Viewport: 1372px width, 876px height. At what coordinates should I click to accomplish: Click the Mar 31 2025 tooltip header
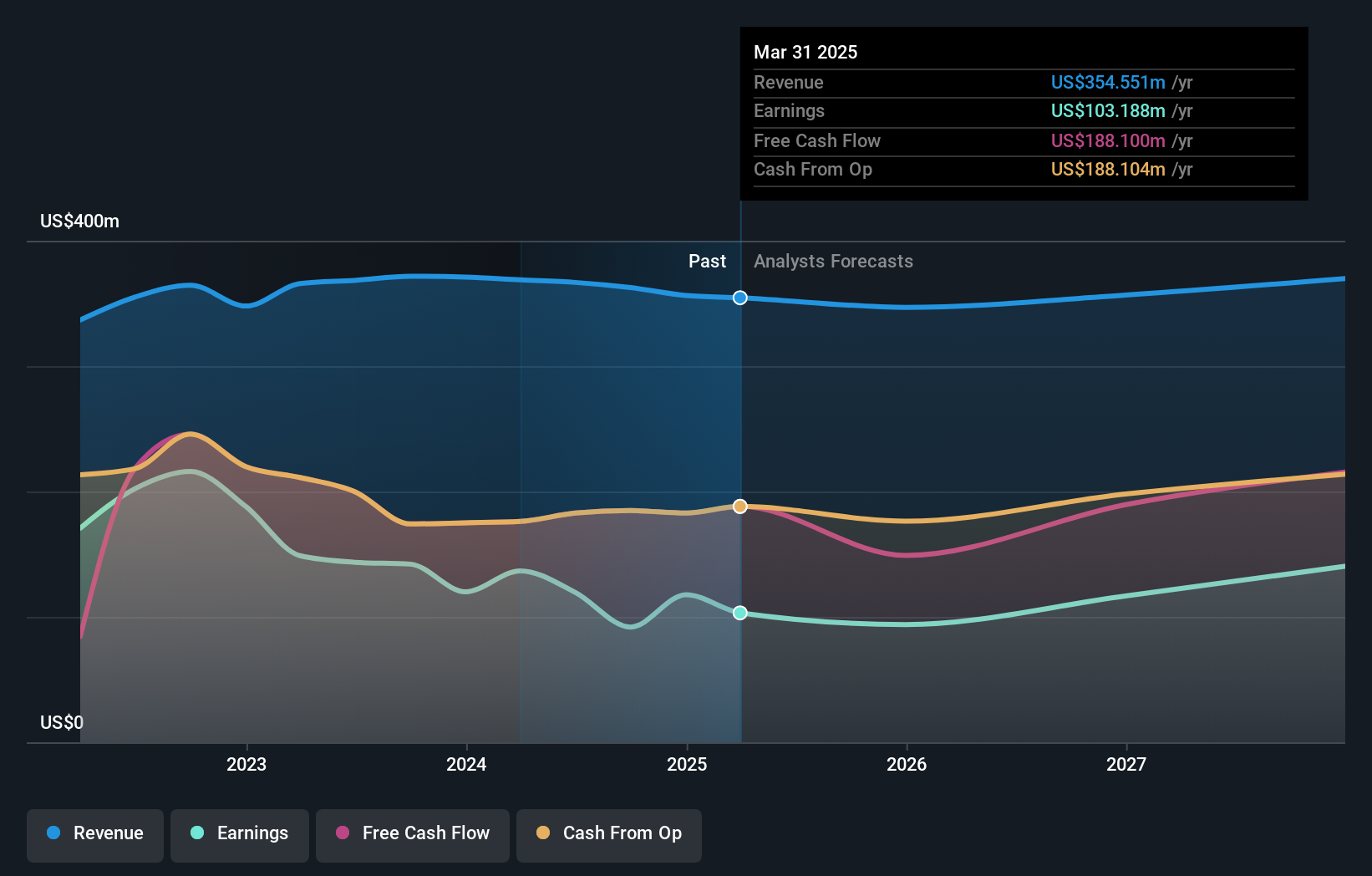pos(805,52)
